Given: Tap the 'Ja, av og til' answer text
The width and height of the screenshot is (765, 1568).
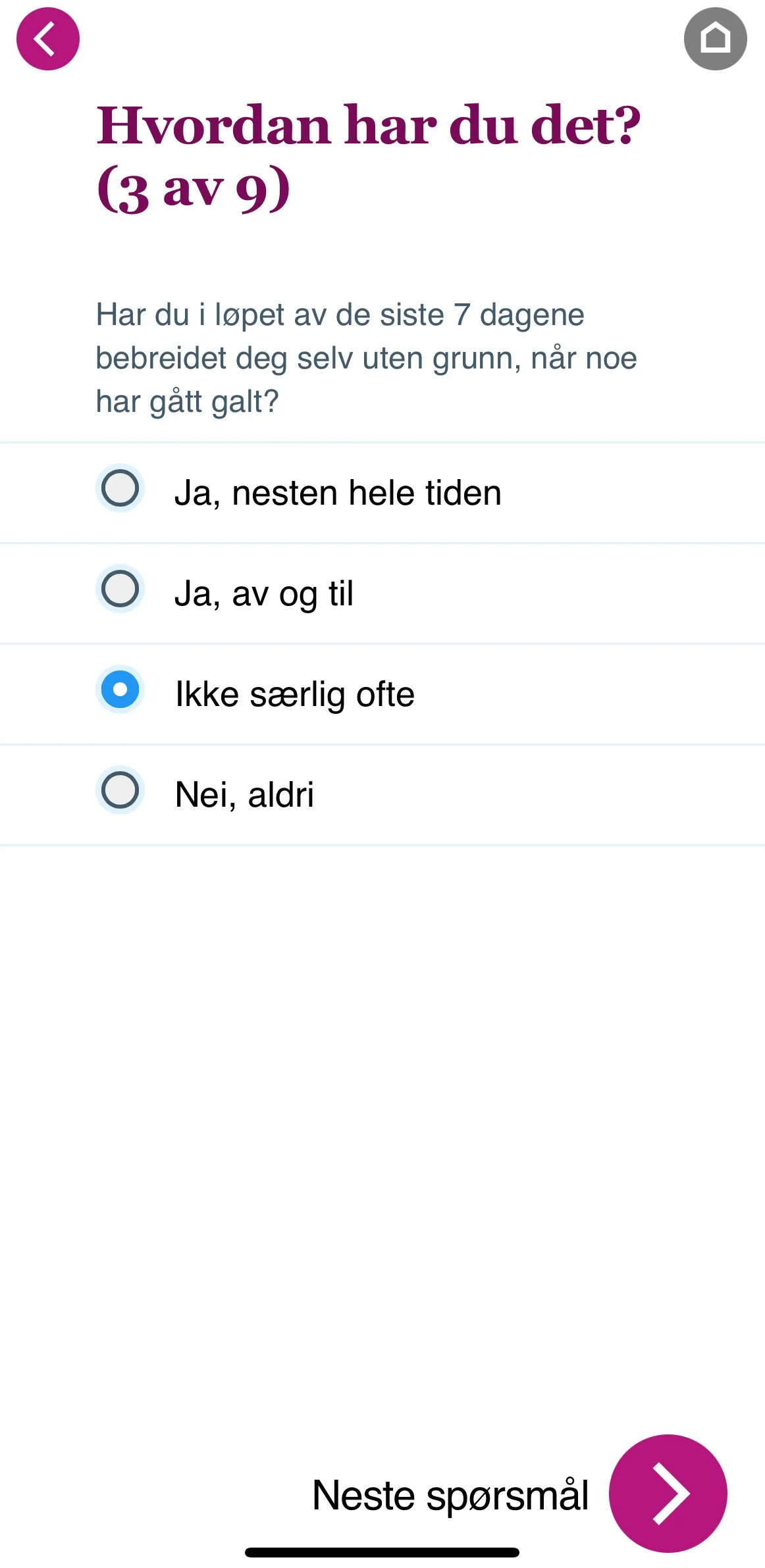Looking at the screenshot, I should click(x=264, y=594).
